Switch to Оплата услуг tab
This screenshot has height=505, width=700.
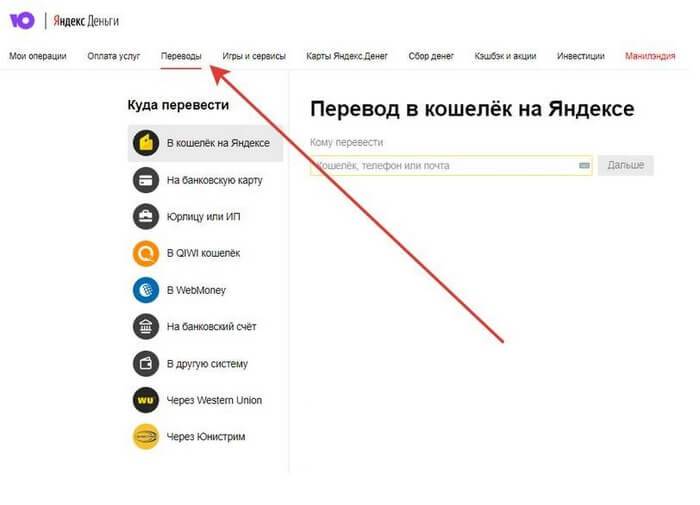point(114,56)
